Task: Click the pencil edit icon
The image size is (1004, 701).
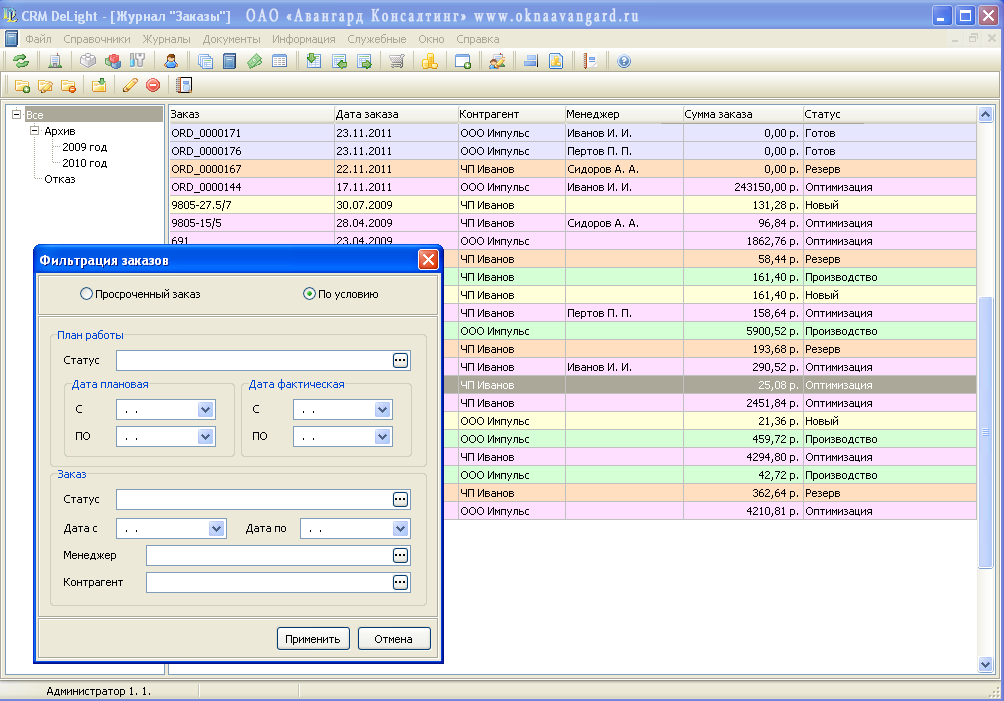Action: [x=129, y=85]
